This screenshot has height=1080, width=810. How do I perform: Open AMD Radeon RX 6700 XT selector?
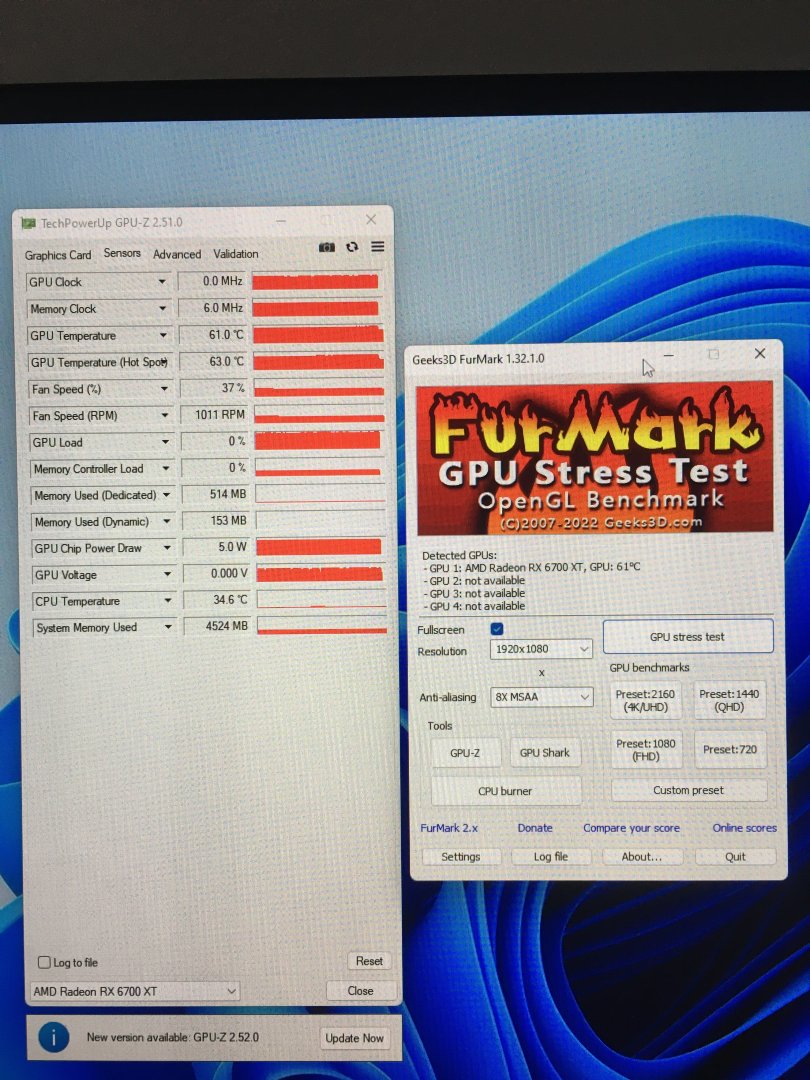point(134,991)
